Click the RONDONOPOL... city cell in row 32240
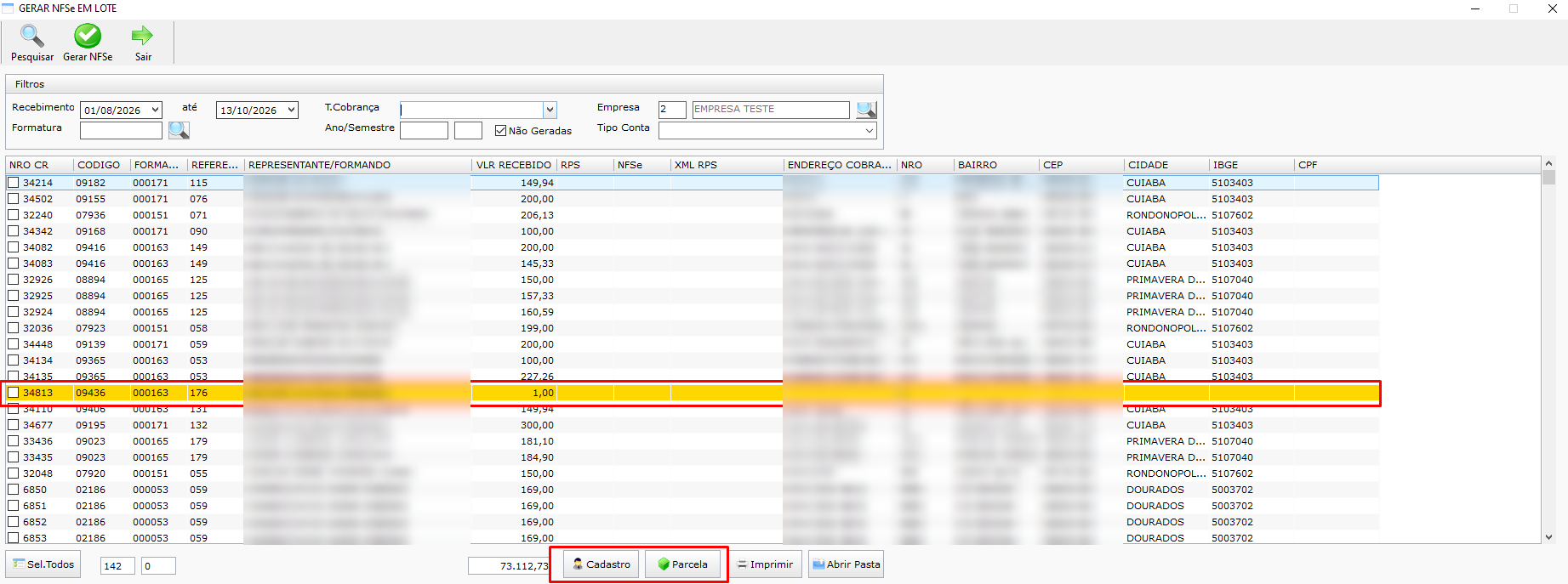Screen dimensions: 1568x584 coord(1166,215)
